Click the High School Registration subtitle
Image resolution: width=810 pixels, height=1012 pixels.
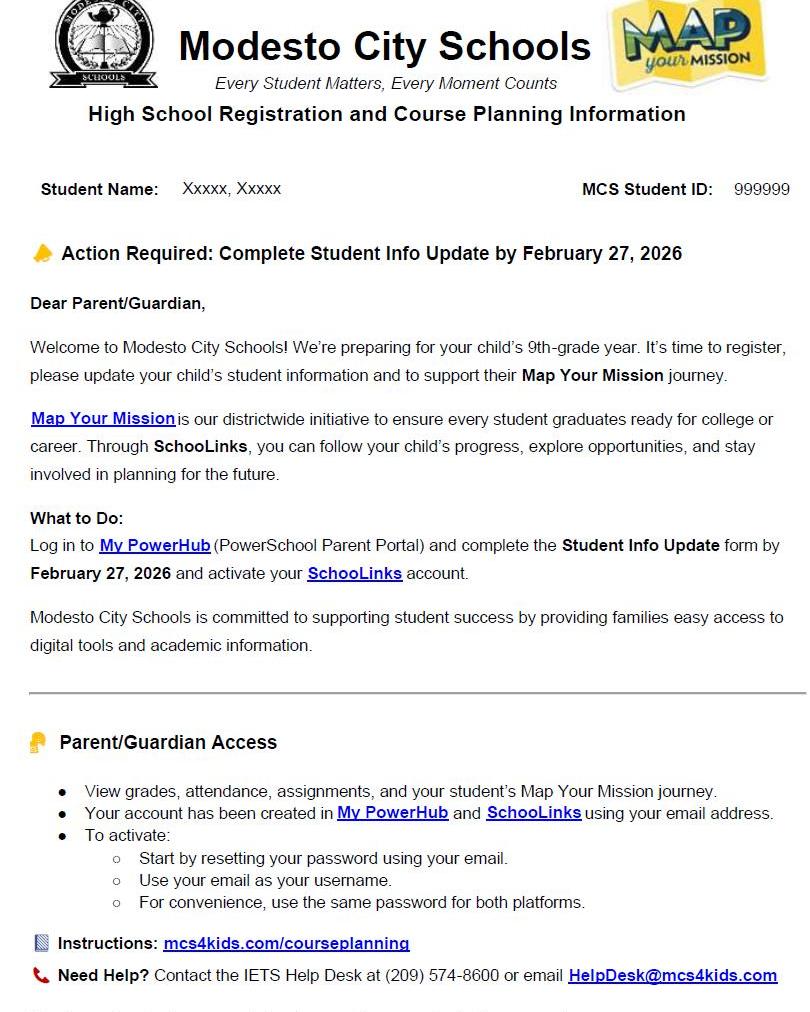click(x=387, y=114)
